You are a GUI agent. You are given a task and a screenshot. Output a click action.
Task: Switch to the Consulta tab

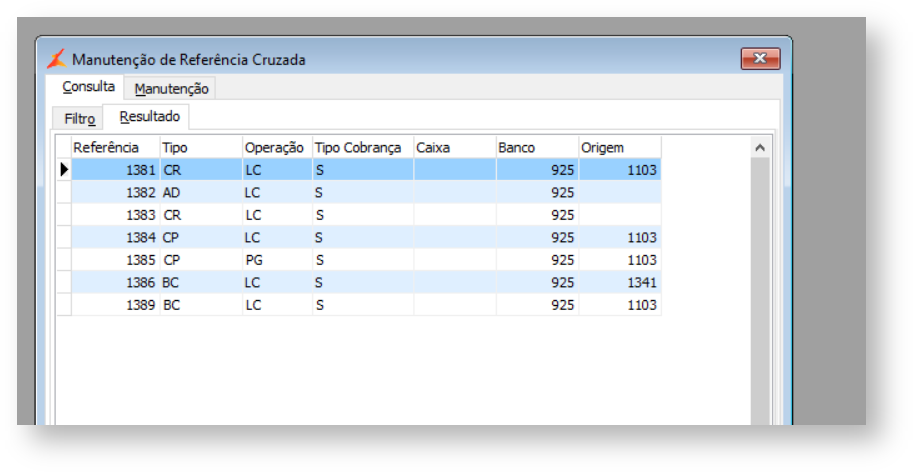click(x=88, y=87)
